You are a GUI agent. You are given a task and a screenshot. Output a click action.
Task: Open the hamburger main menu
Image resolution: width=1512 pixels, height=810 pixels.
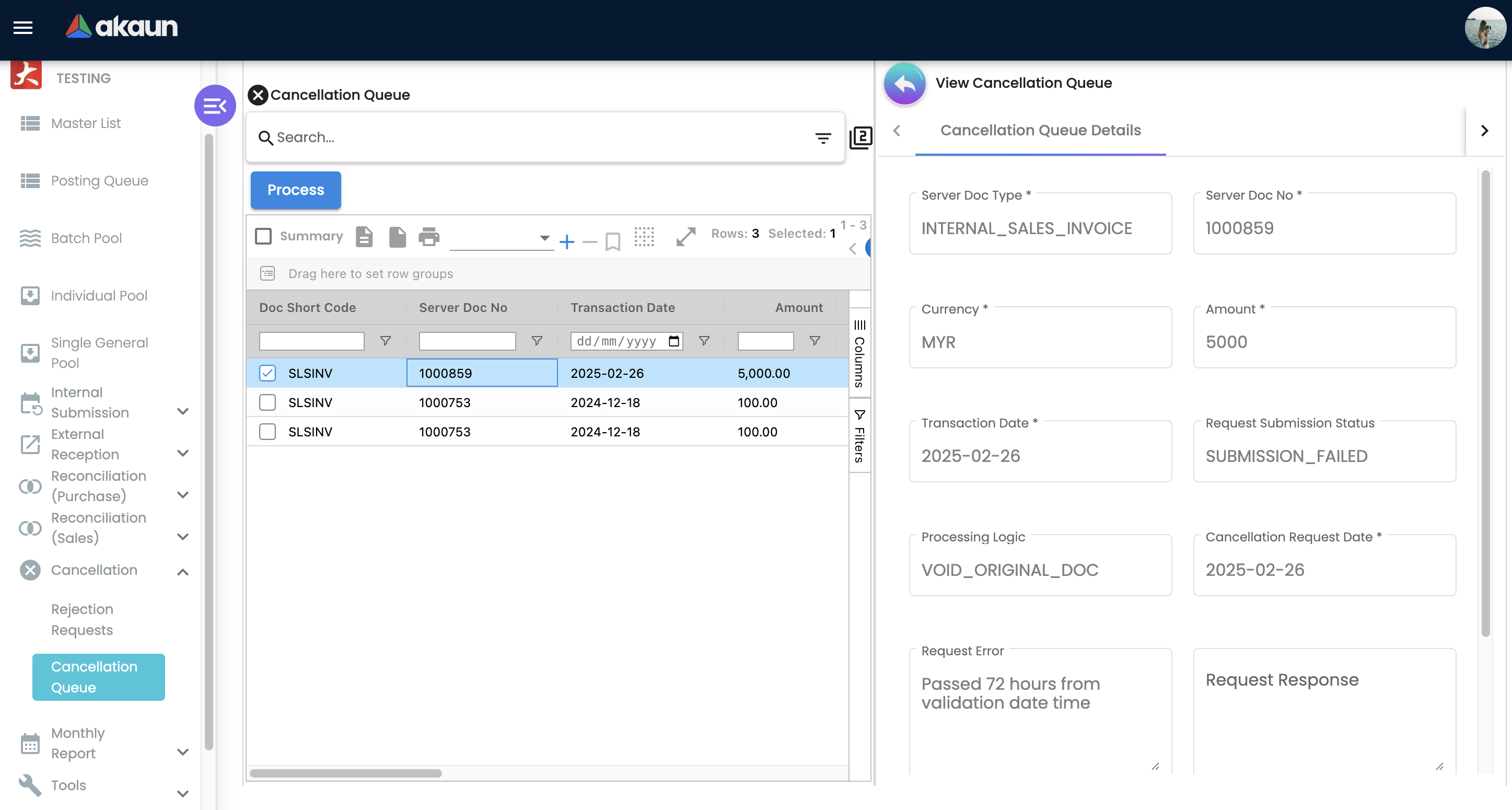23,28
